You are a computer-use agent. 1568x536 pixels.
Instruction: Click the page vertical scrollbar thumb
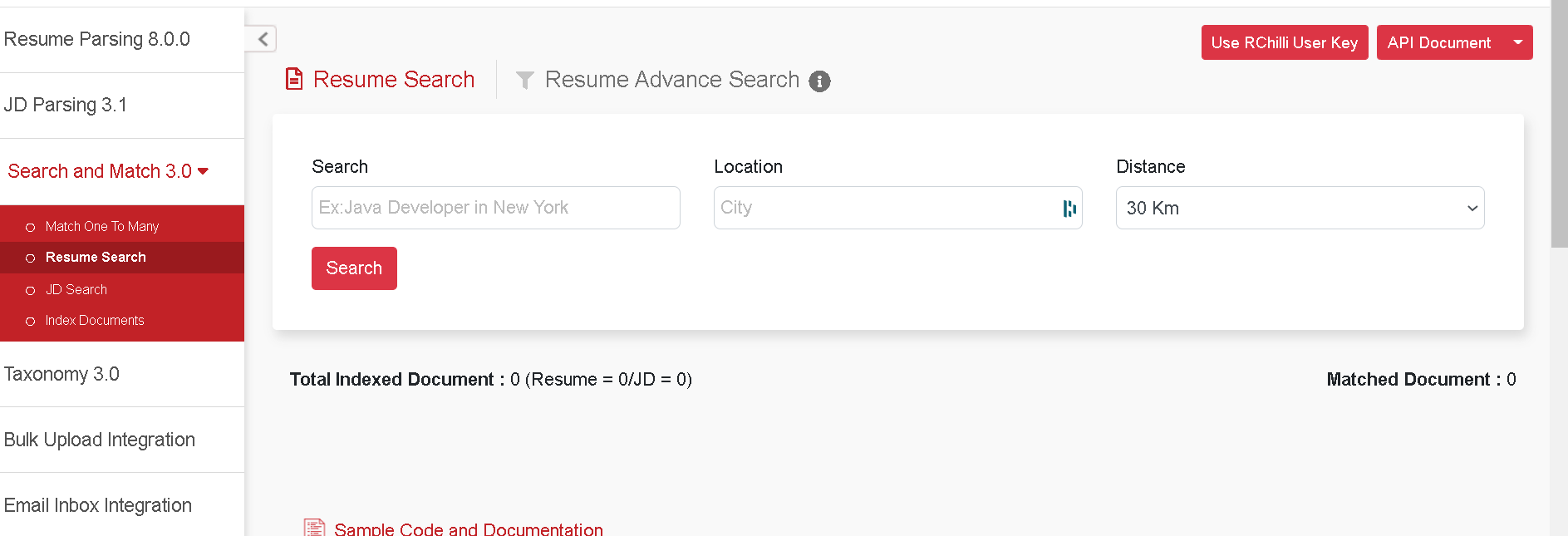(x=1559, y=125)
